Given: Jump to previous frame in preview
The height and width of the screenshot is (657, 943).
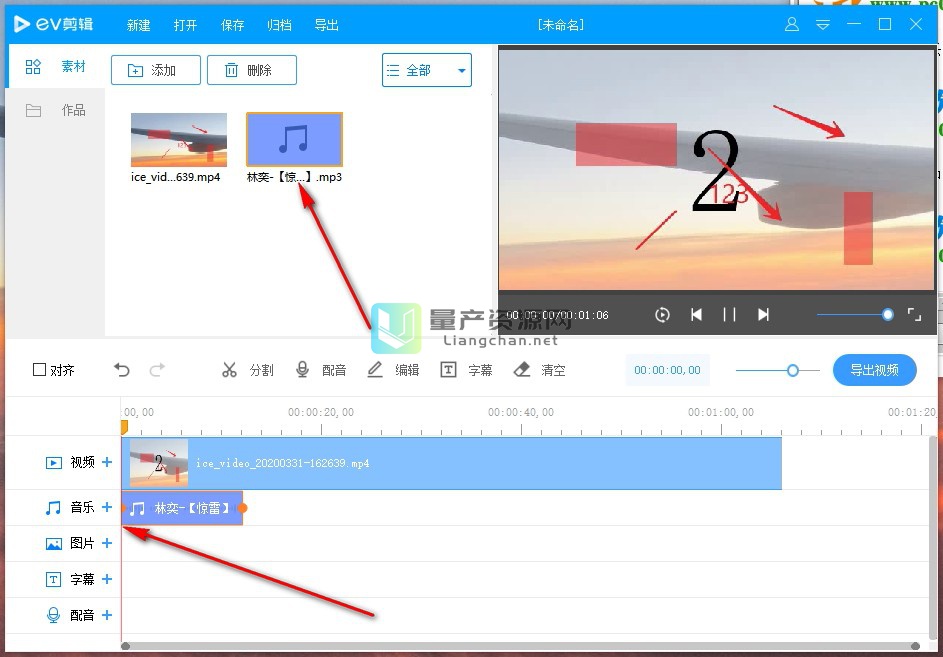Looking at the screenshot, I should coord(696,315).
